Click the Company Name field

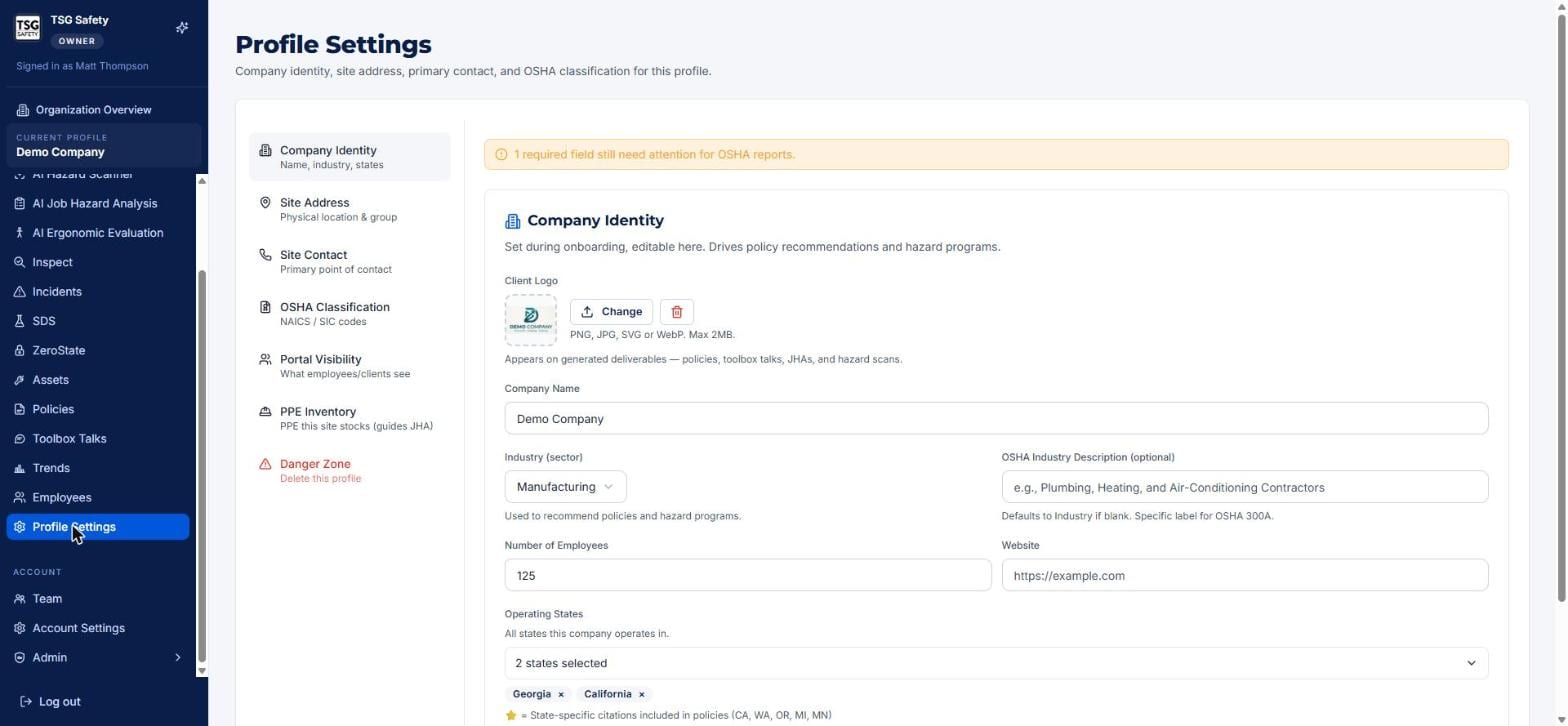[996, 419]
